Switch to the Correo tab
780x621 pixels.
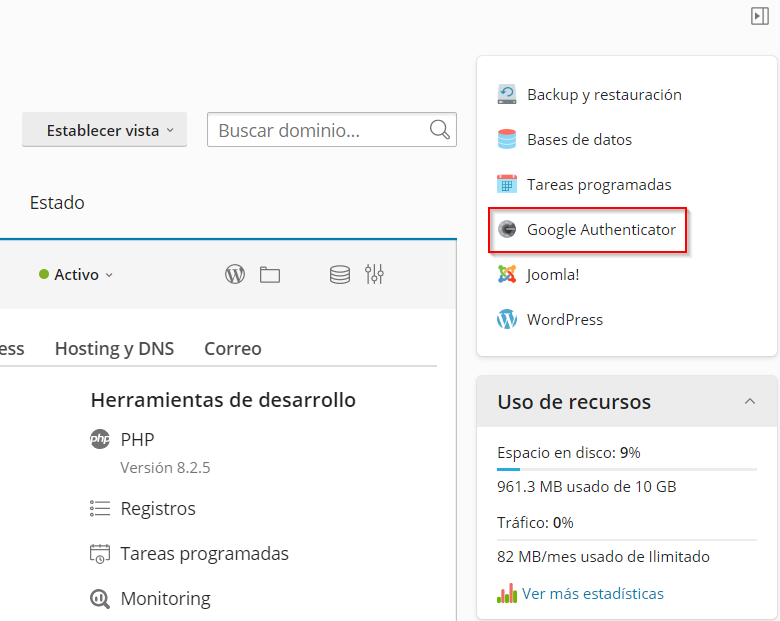click(x=233, y=349)
